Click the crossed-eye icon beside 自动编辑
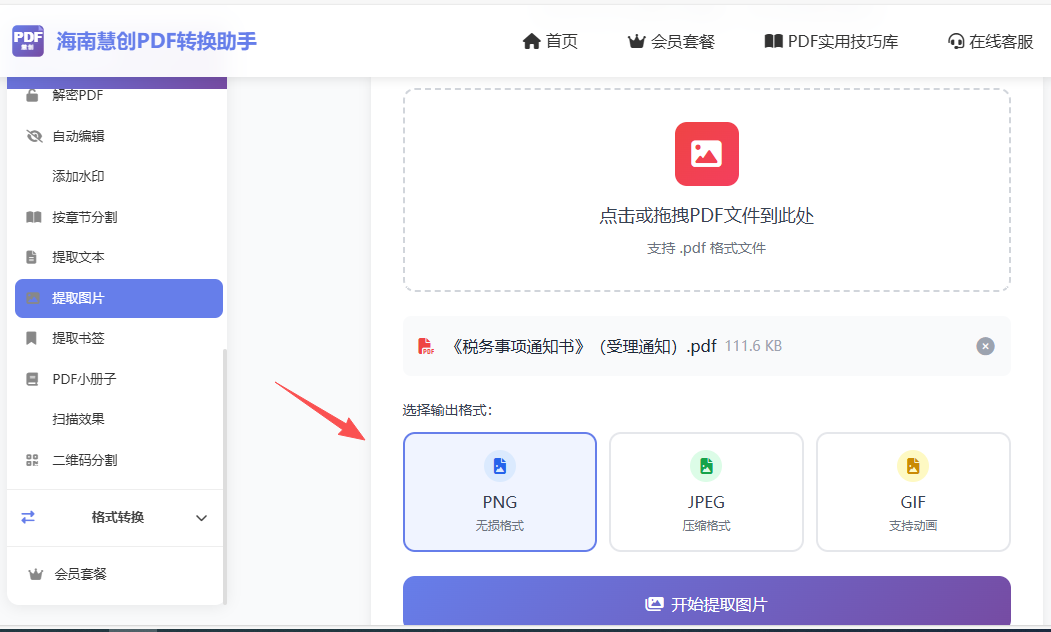This screenshot has height=632, width=1051. pyautogui.click(x=34, y=136)
